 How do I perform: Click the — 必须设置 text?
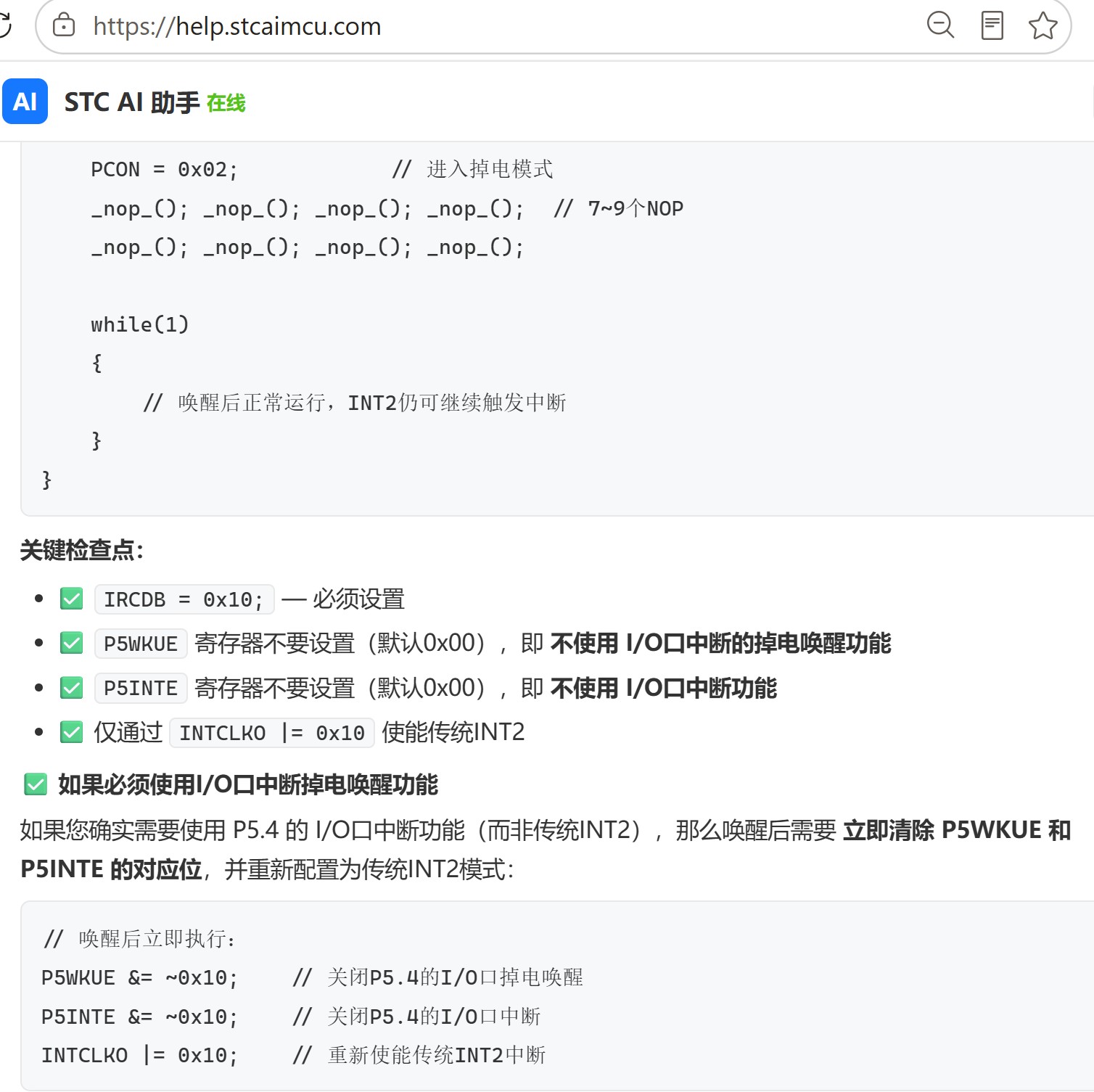(x=343, y=600)
